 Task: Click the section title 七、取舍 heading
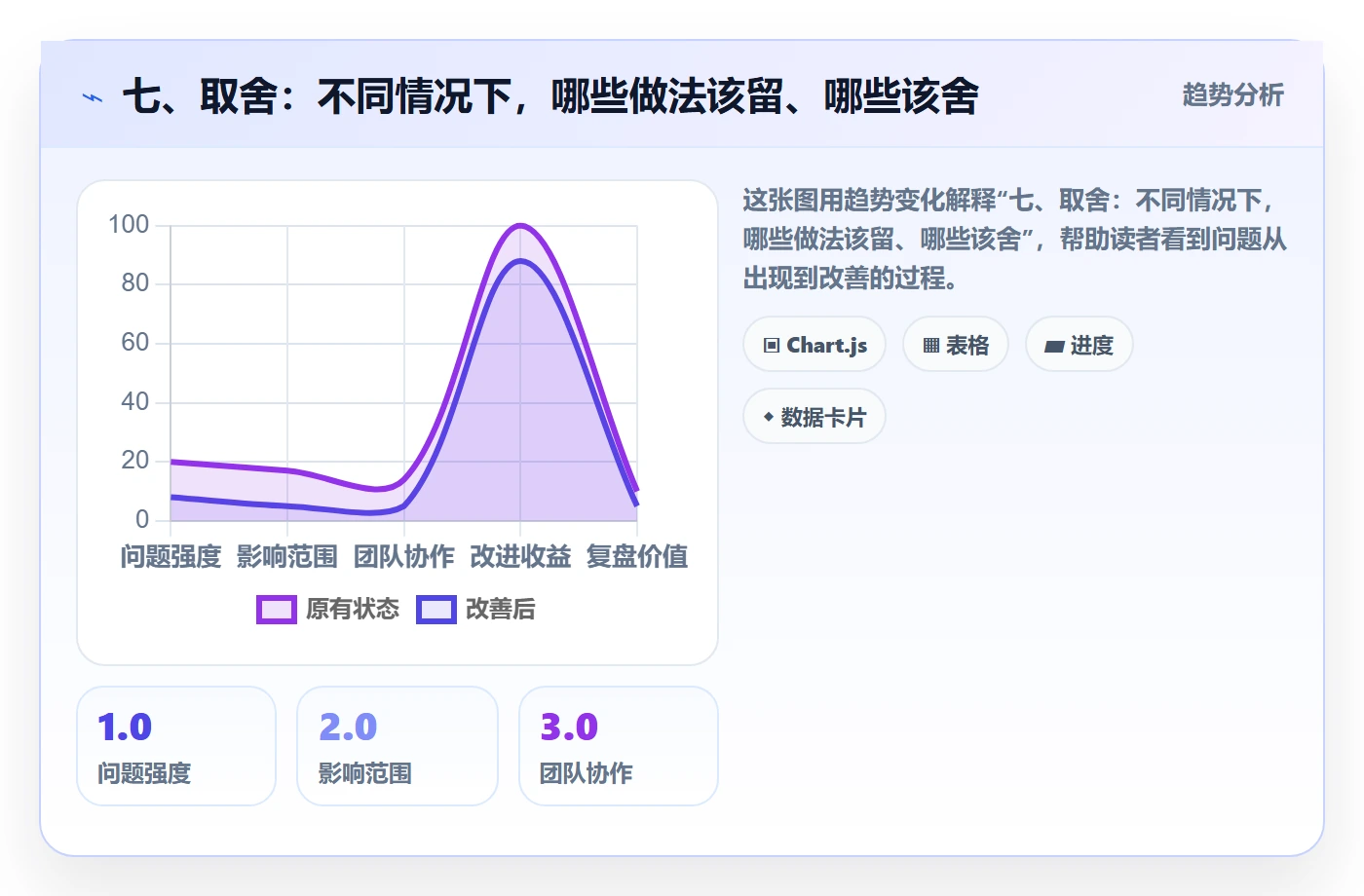(x=550, y=96)
